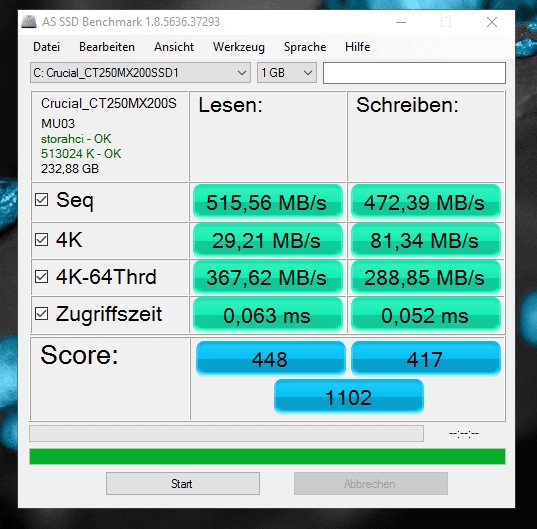Click the write score 417
Viewport: 537px width, 529px height.
(x=426, y=358)
